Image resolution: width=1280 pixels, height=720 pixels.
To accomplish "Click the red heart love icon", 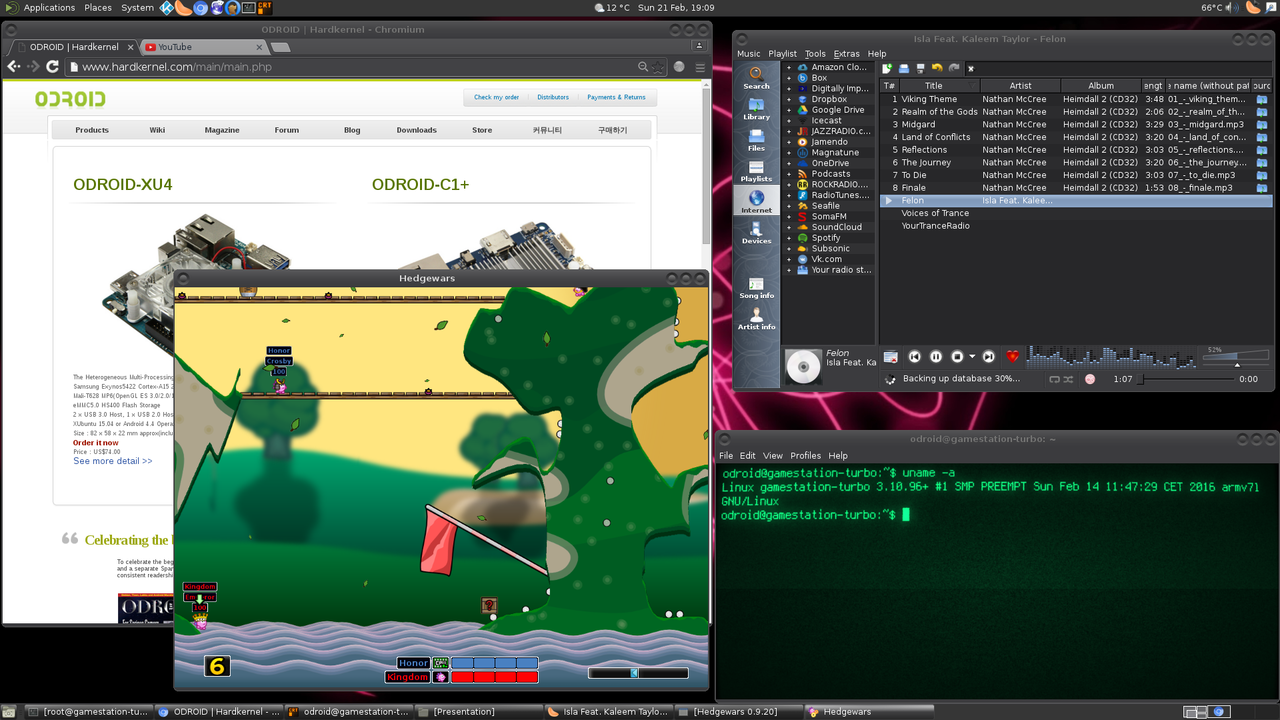I will pyautogui.click(x=1012, y=357).
